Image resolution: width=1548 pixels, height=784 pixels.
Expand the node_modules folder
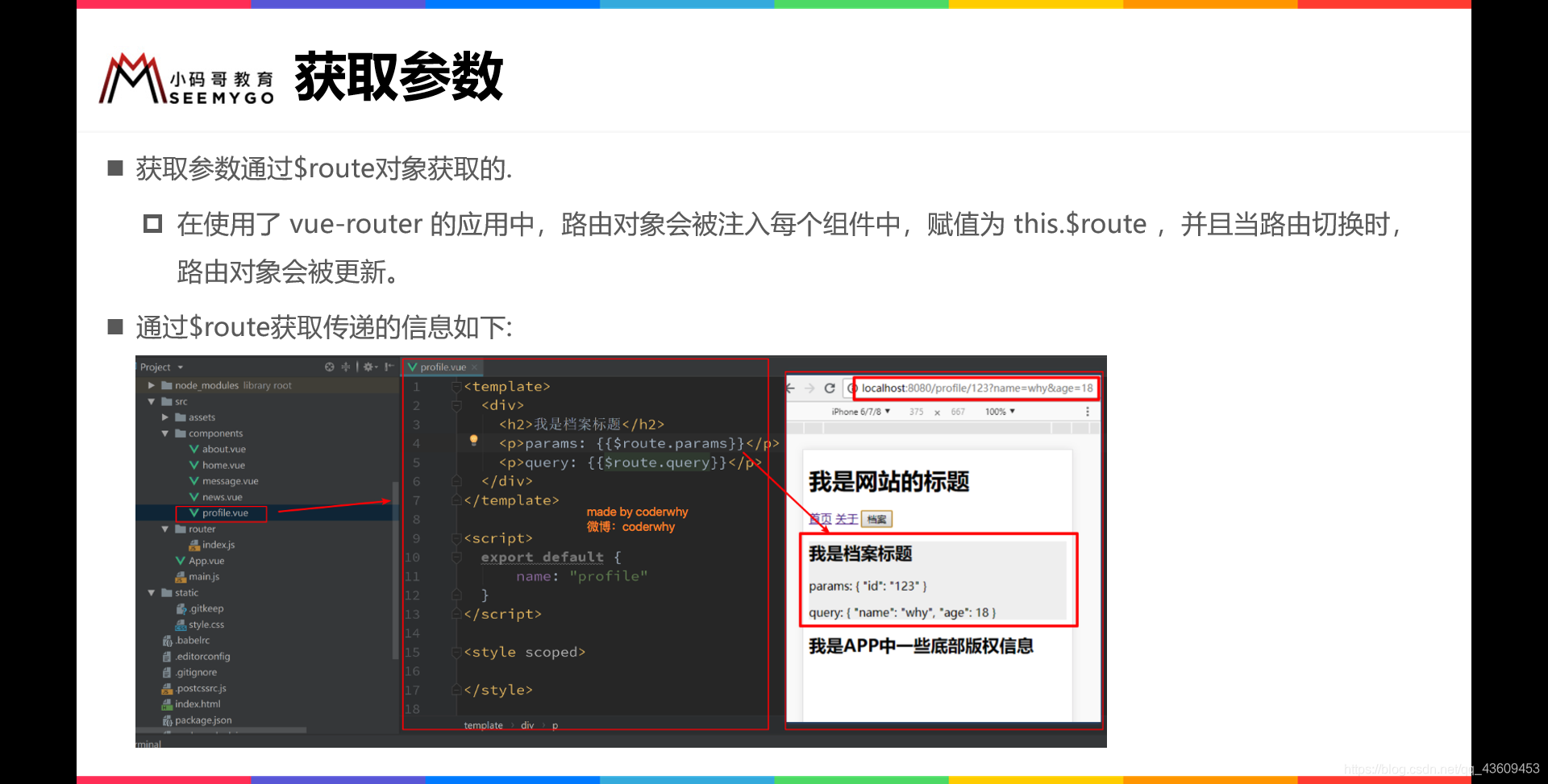coord(151,386)
